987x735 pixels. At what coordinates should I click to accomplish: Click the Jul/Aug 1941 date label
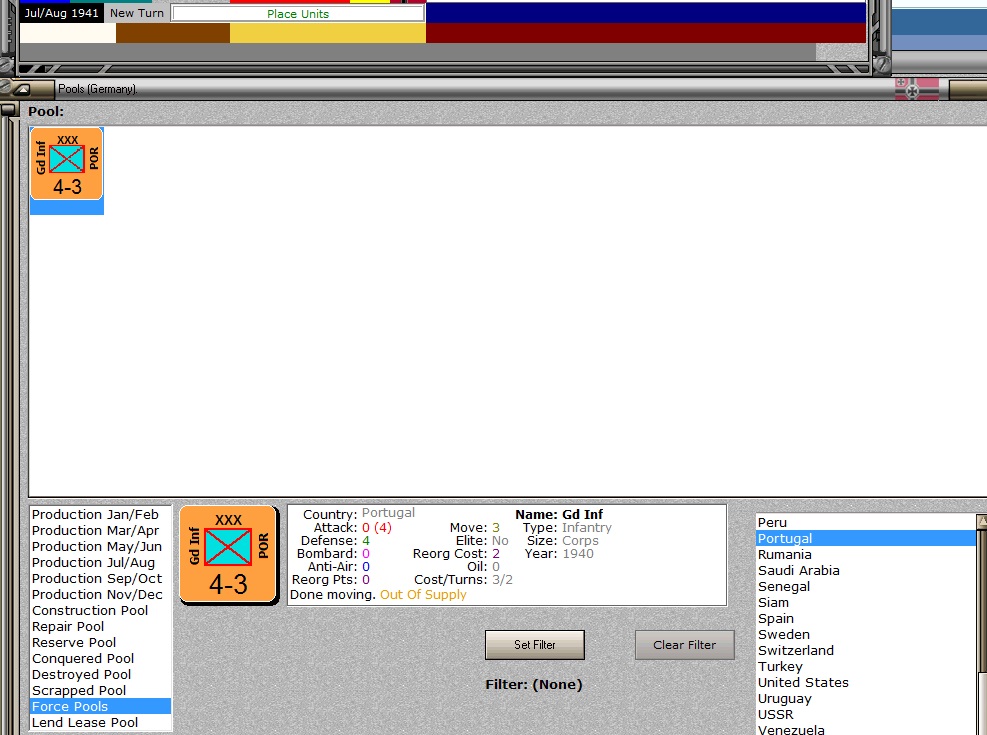[61, 13]
